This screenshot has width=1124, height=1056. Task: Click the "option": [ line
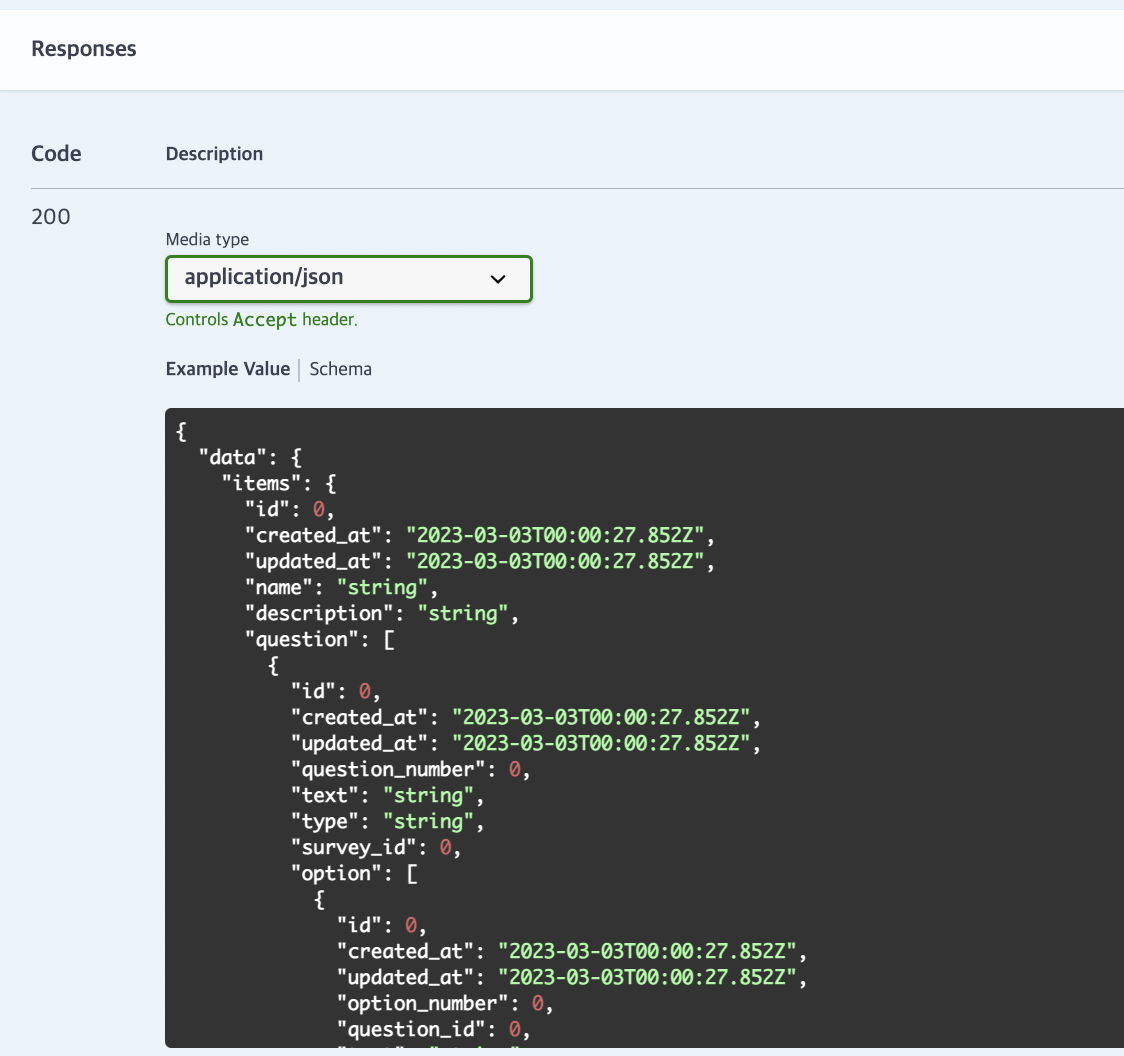click(x=354, y=873)
